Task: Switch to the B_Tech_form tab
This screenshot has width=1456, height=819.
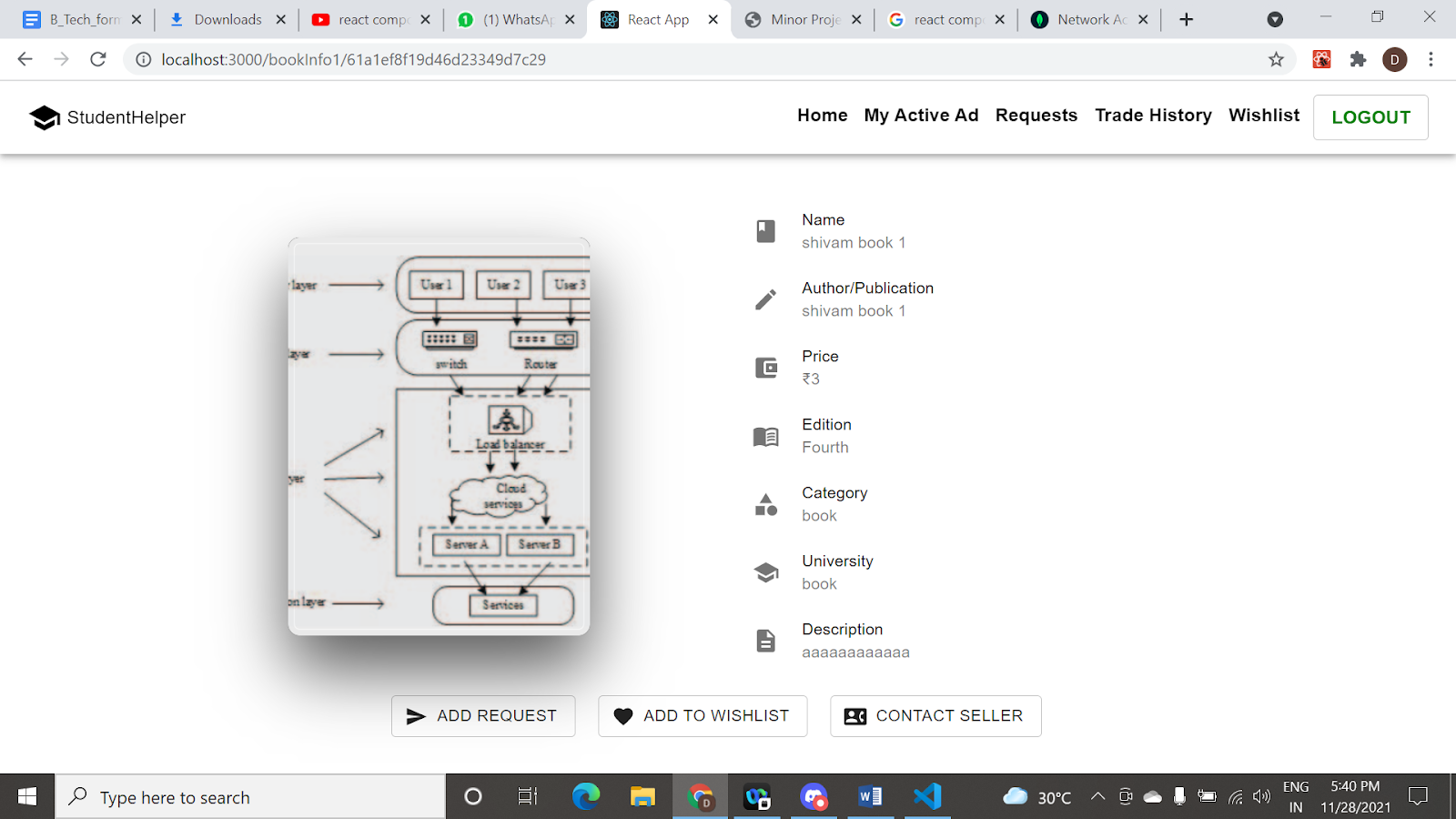Action: click(84, 19)
